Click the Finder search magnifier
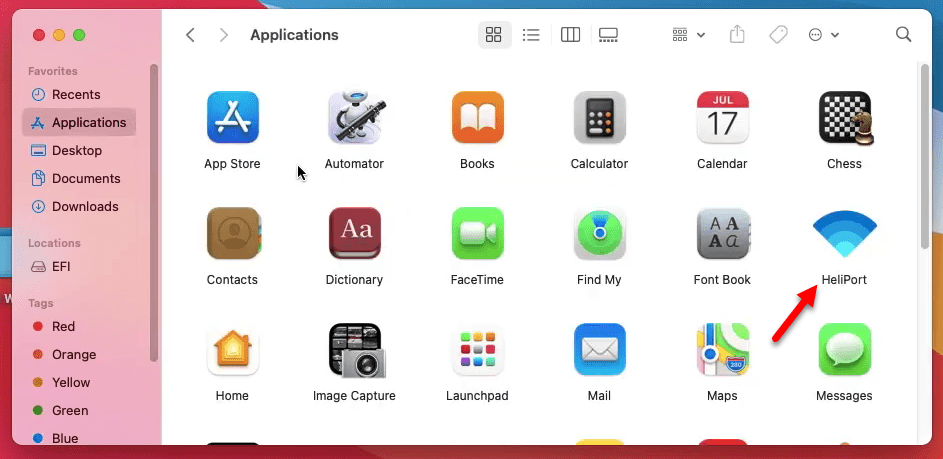The width and height of the screenshot is (943, 459). click(x=903, y=34)
